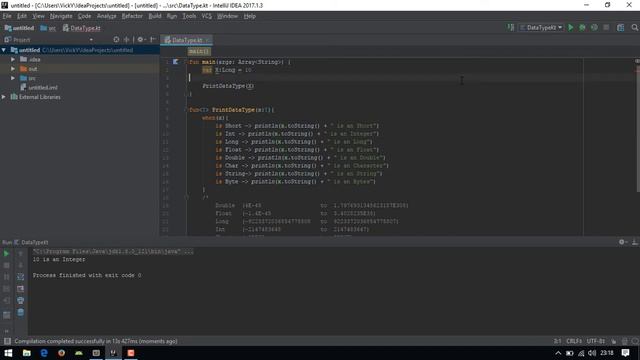Viewport: 640px width, 360px height.
Task: Click Collapse All icon in Project panel
Action: (x=127, y=40)
